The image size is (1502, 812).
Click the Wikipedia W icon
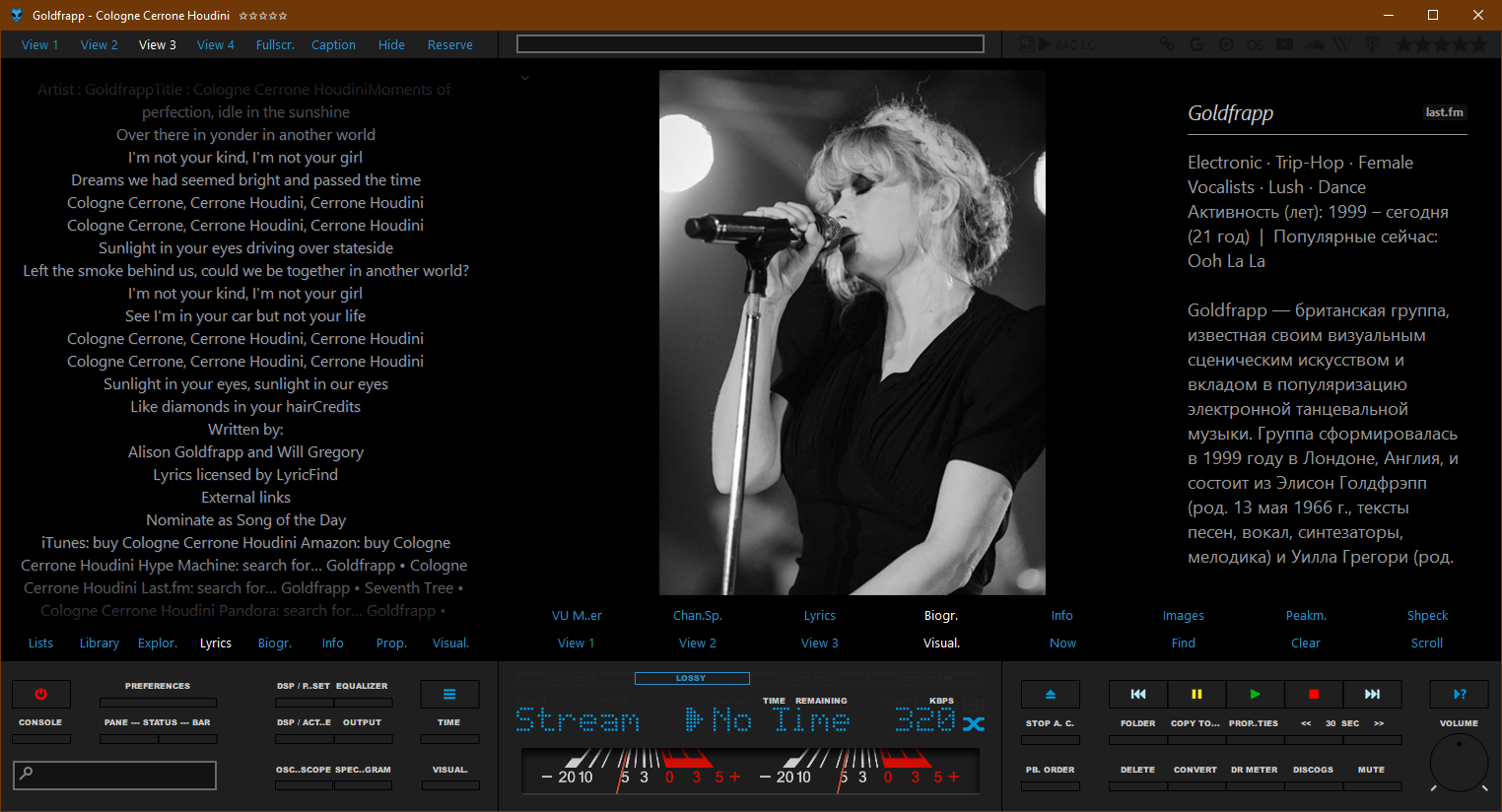click(x=1342, y=44)
